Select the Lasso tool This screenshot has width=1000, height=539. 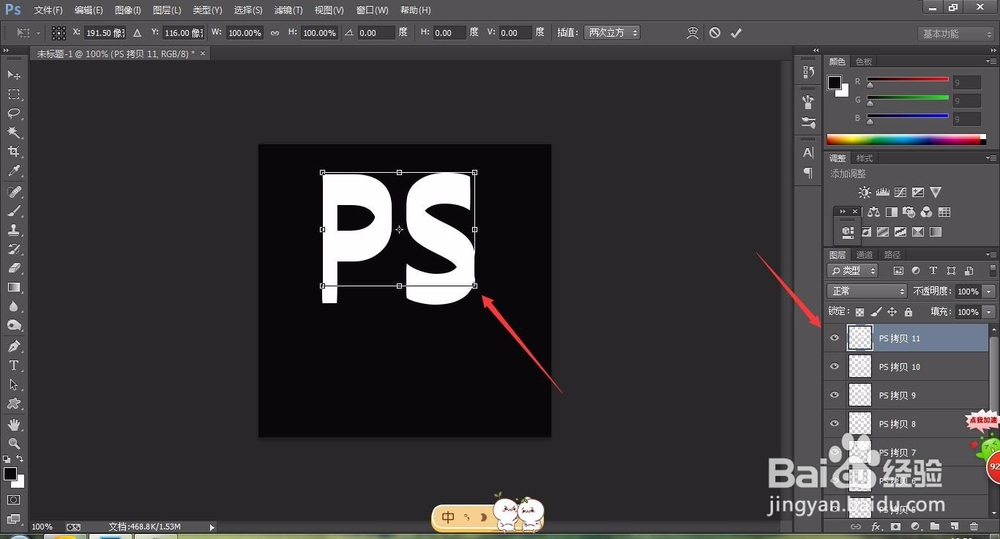tap(13, 114)
